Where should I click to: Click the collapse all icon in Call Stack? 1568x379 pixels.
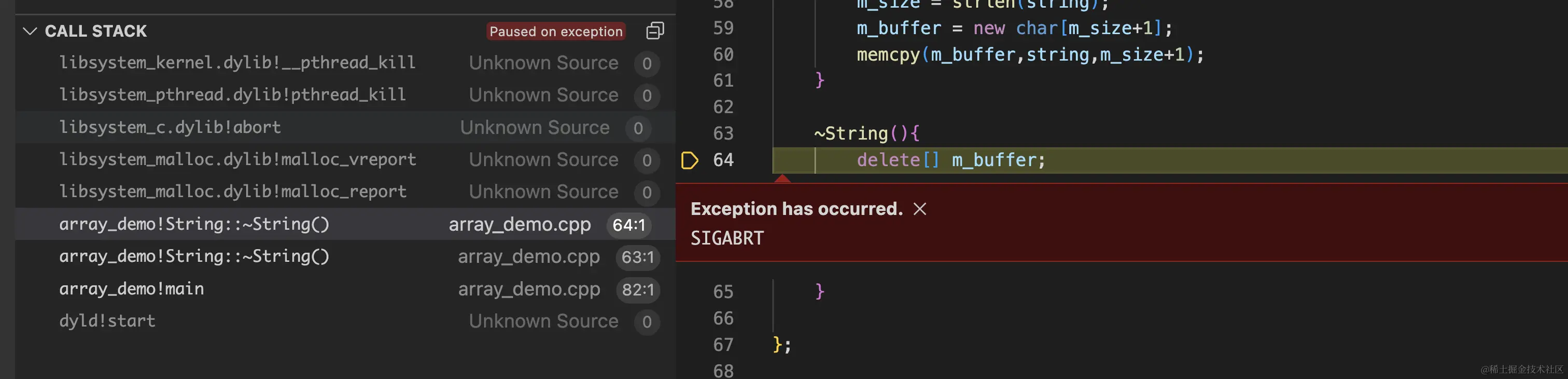[654, 31]
